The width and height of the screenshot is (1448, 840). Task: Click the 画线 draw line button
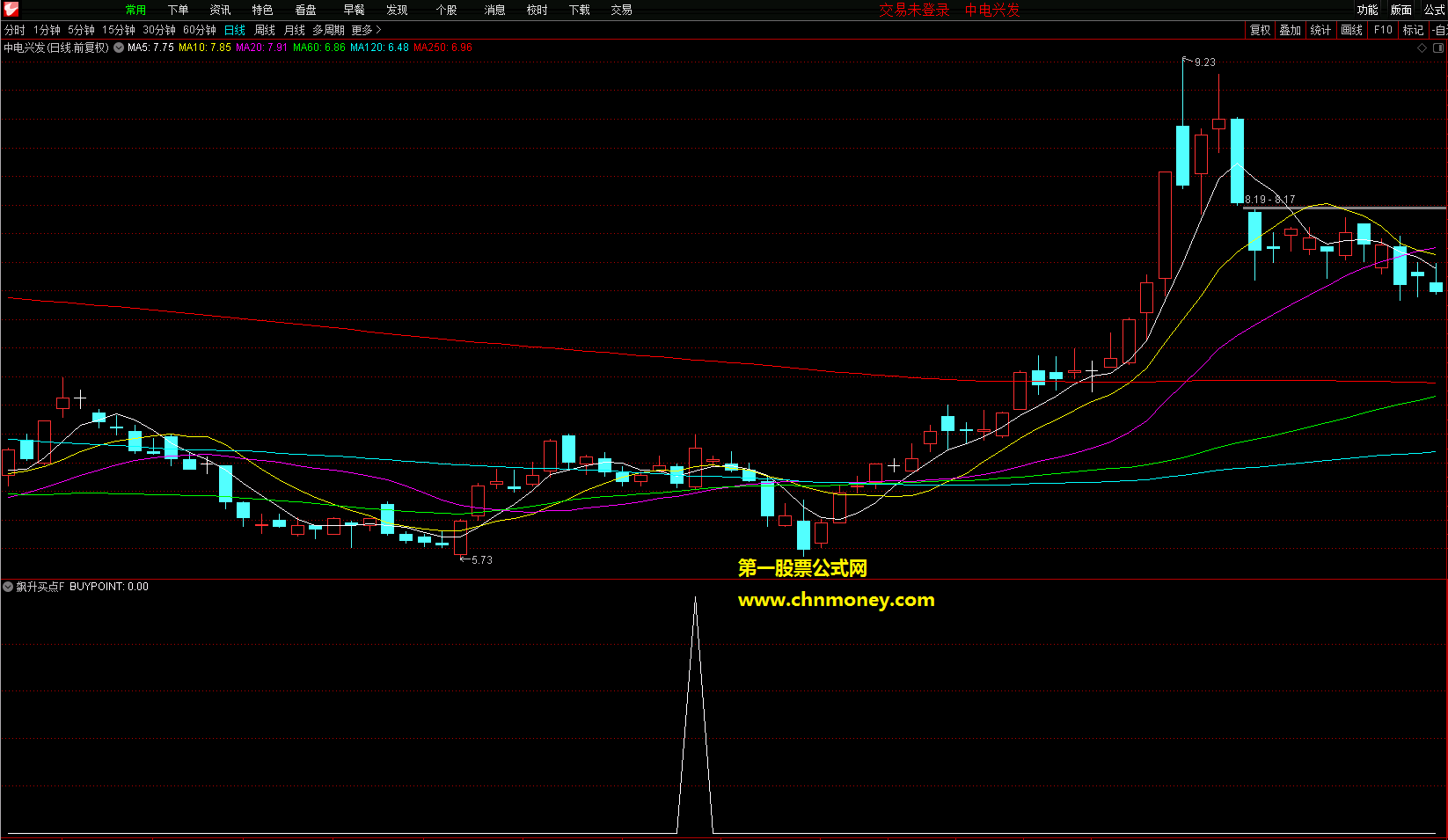pyautogui.click(x=1351, y=30)
